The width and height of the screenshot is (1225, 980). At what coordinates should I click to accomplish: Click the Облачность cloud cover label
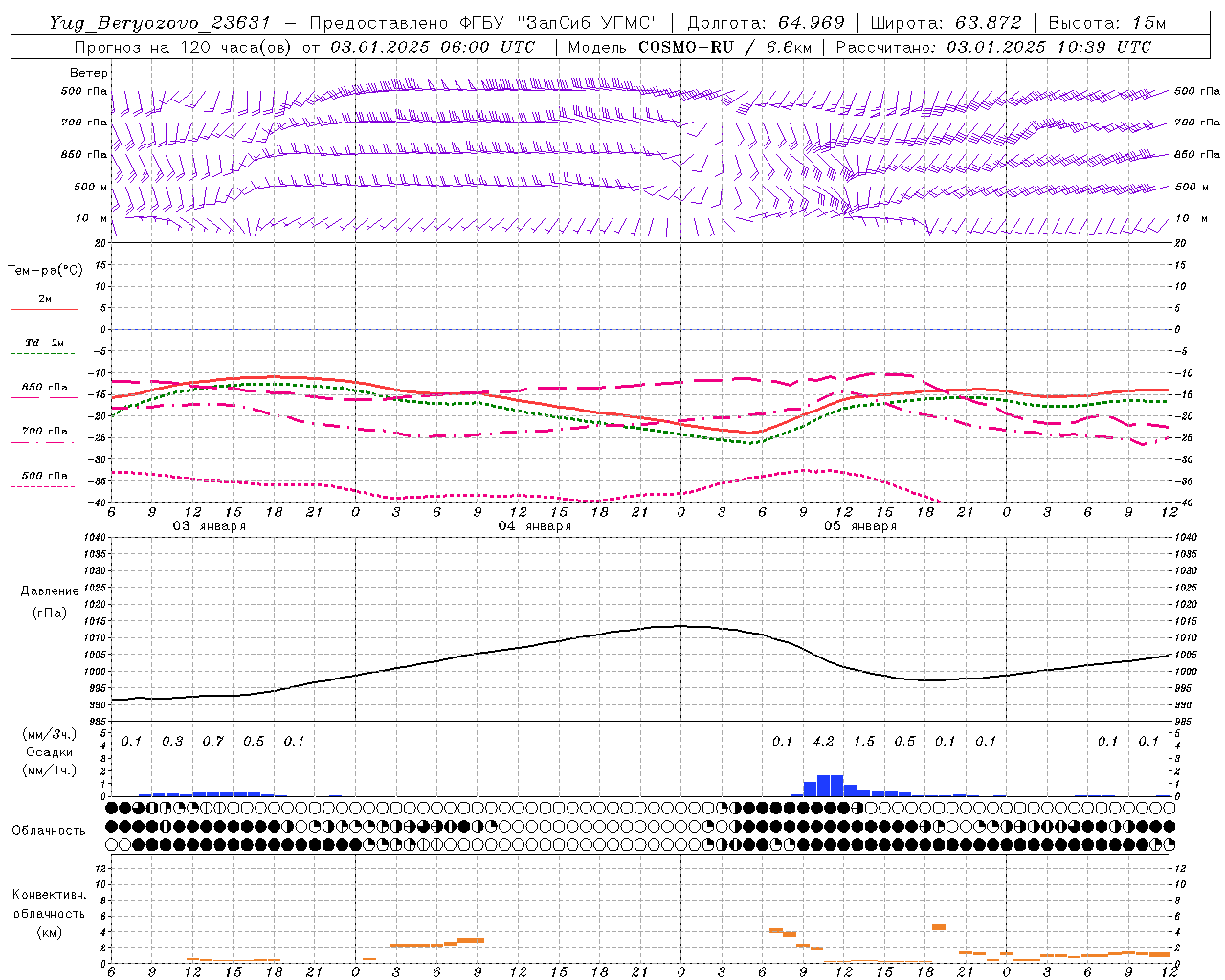(x=49, y=830)
